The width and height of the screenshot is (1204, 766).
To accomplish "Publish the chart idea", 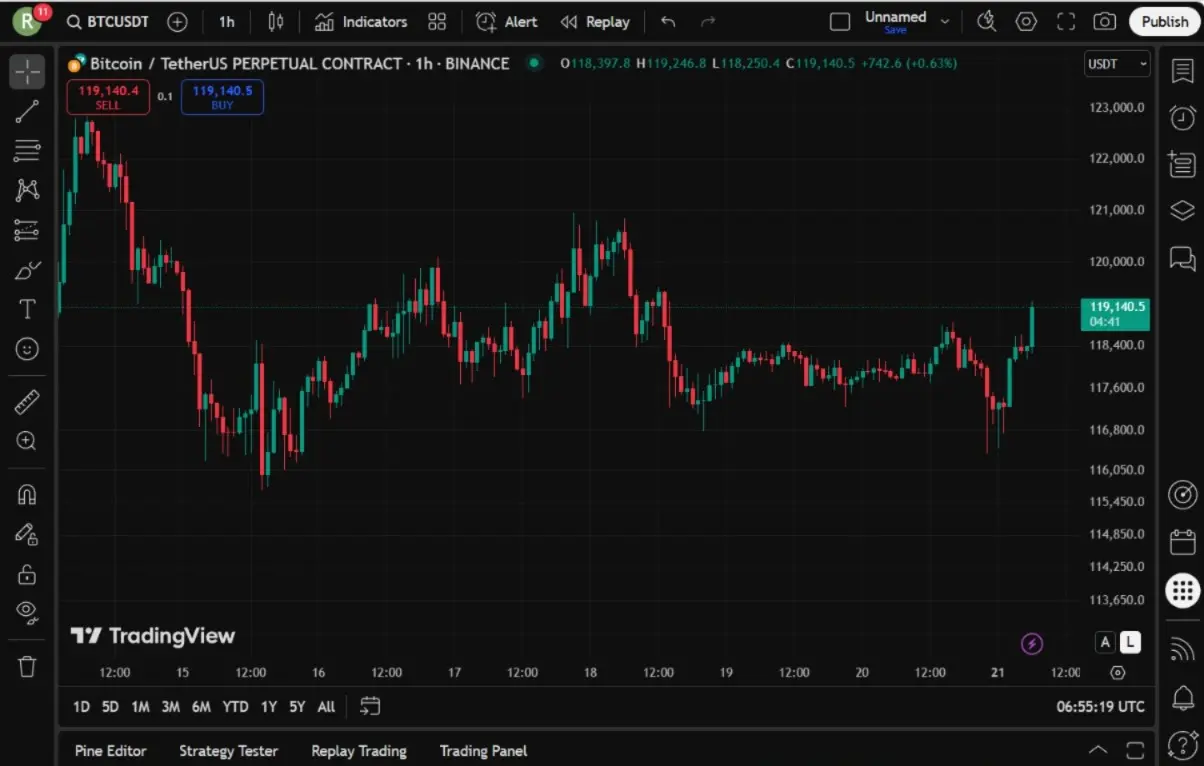I will click(1164, 21).
